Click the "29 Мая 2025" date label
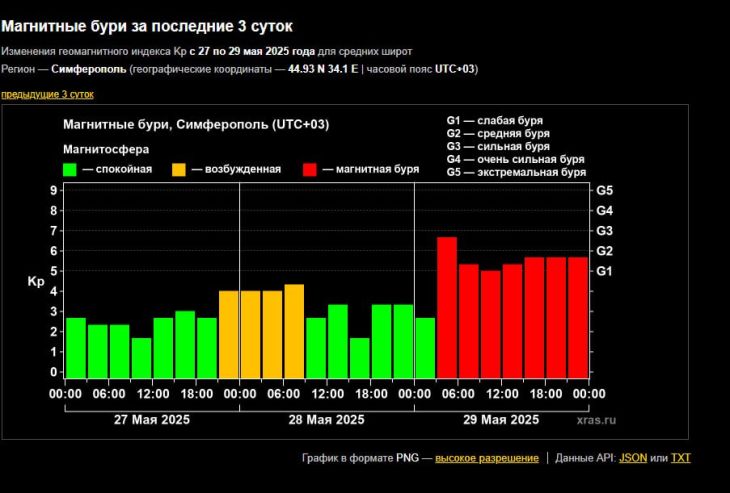730x493 pixels. point(501,419)
